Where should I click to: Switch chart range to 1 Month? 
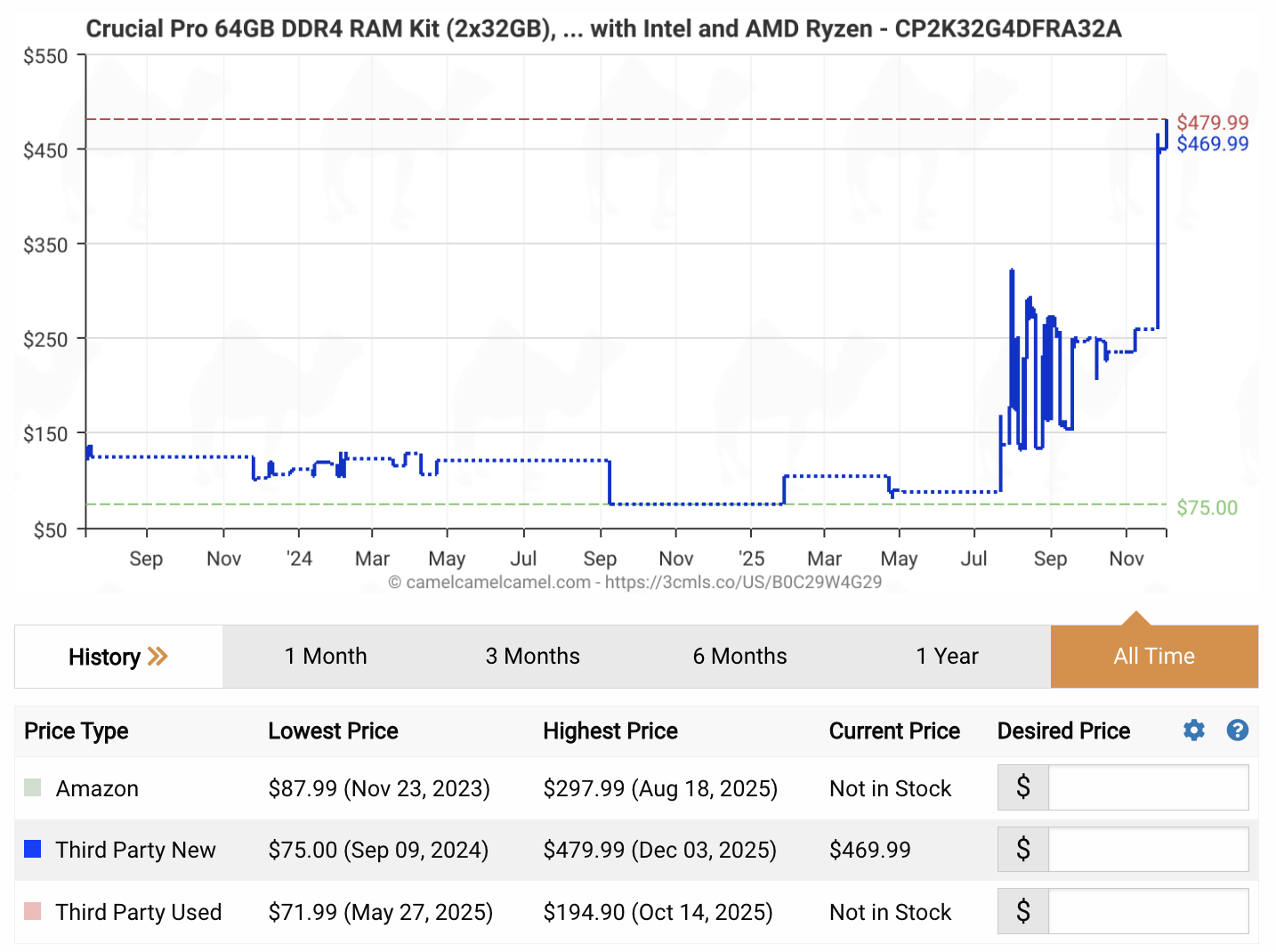pos(326,657)
